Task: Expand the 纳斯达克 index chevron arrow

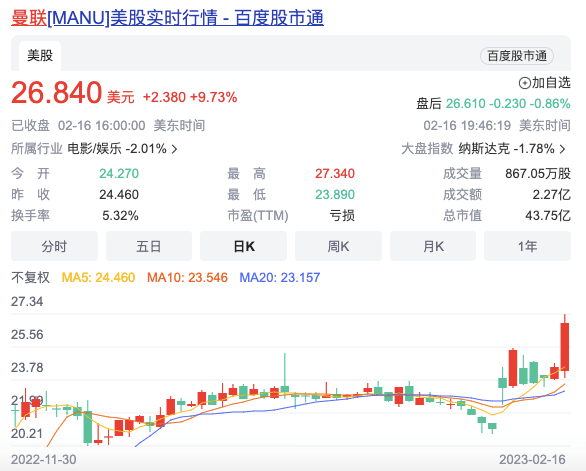Action: pos(562,150)
